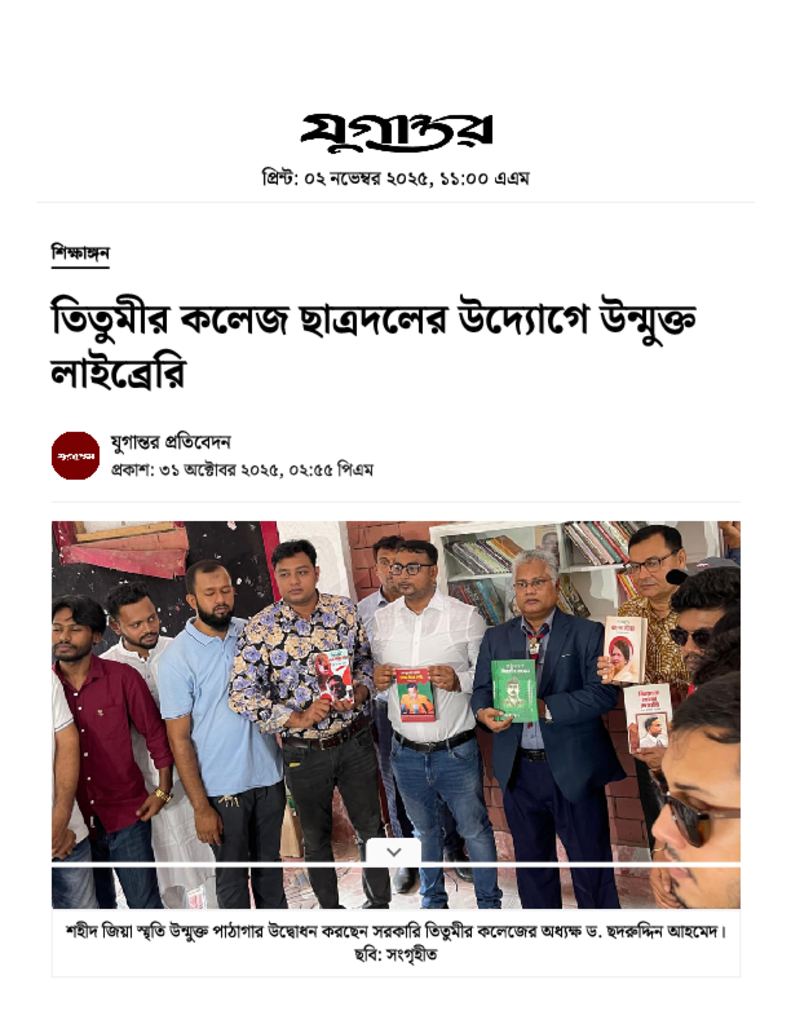This screenshot has height=1024, width=791.
Task: Click the white divider bar across the photo
Action: [x=396, y=865]
